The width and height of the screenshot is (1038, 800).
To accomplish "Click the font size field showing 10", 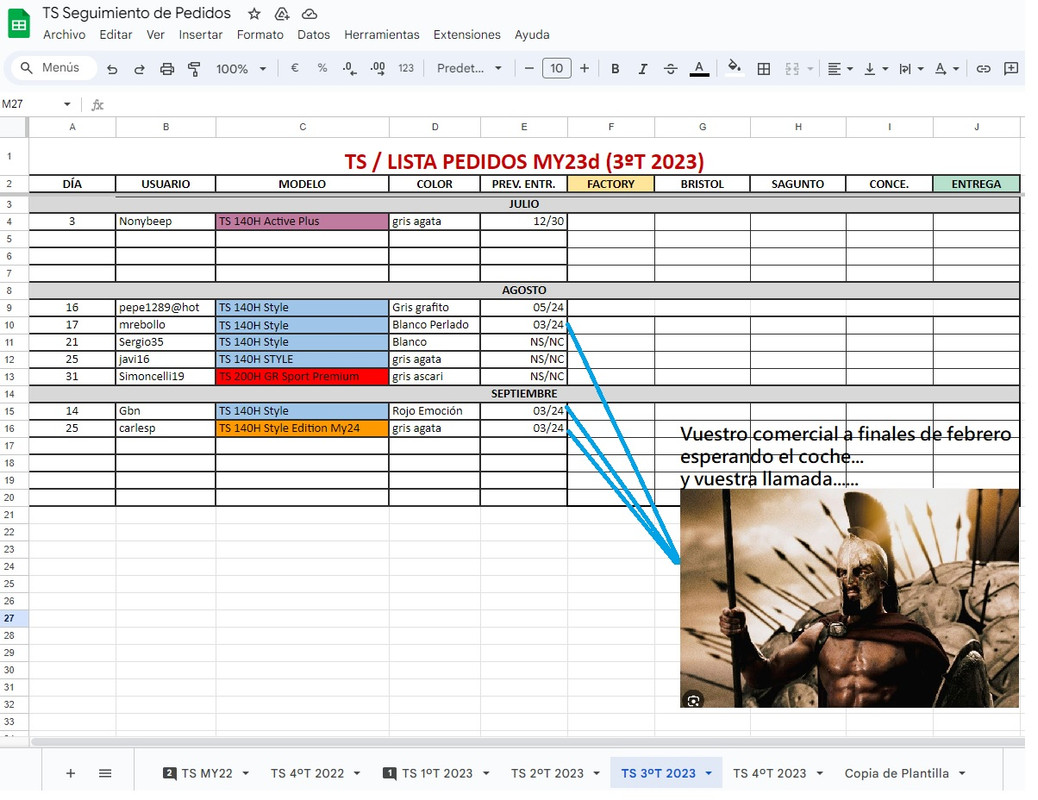I will (x=557, y=68).
